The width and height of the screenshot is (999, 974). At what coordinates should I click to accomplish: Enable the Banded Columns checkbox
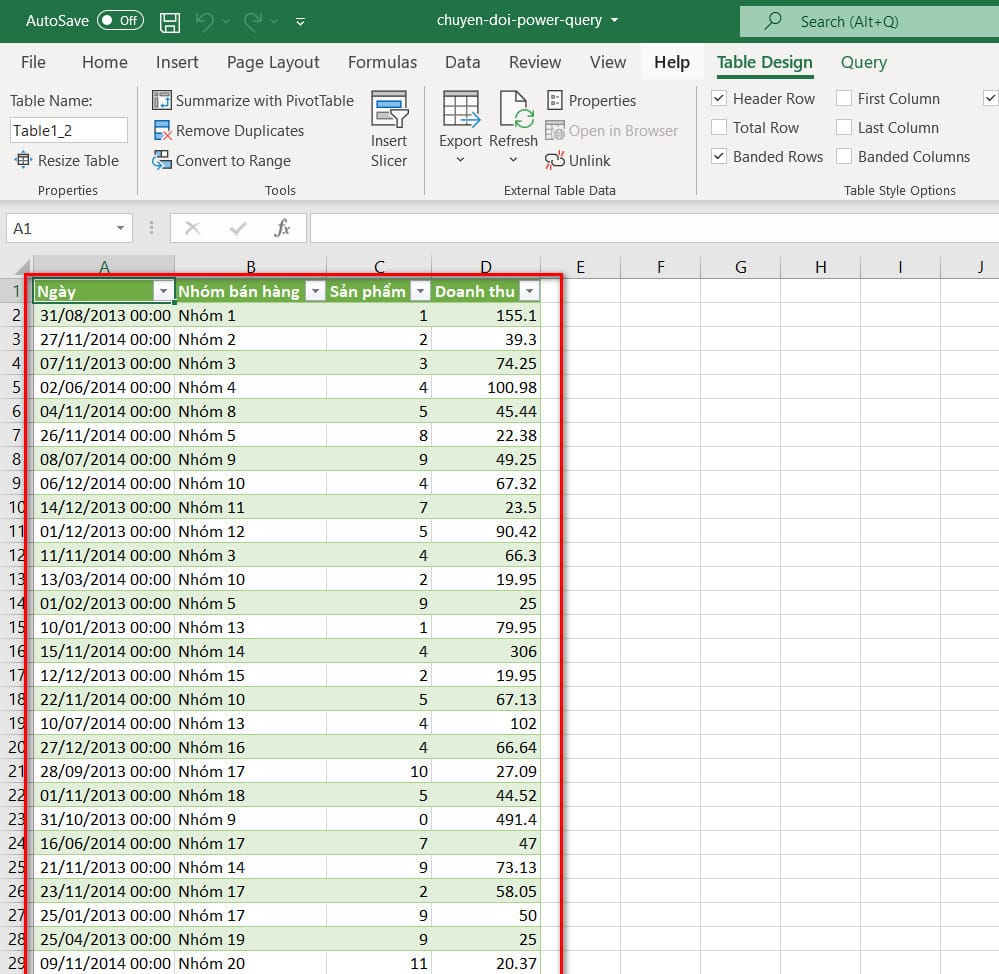point(844,157)
